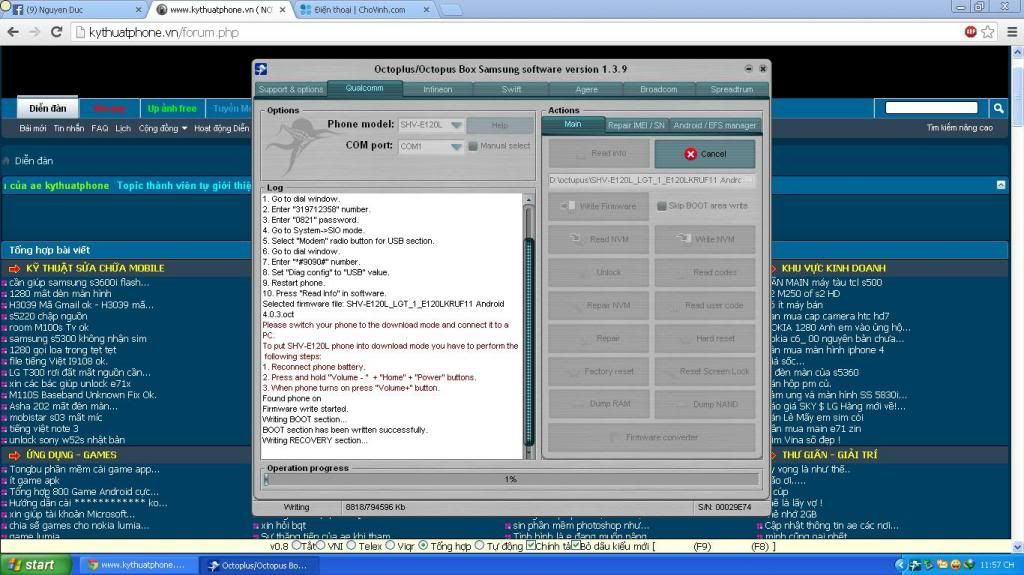Toggle Skip BOOT area write checkbox

point(662,206)
